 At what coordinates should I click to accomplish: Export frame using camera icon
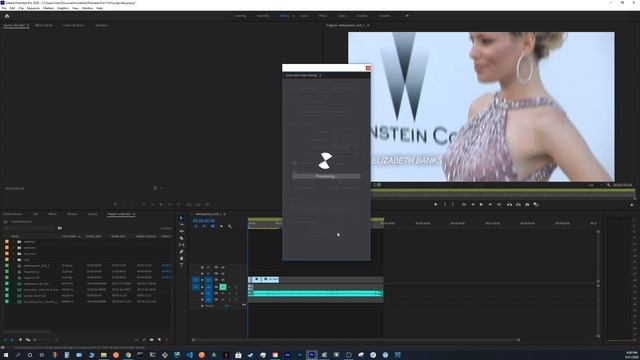527,204
